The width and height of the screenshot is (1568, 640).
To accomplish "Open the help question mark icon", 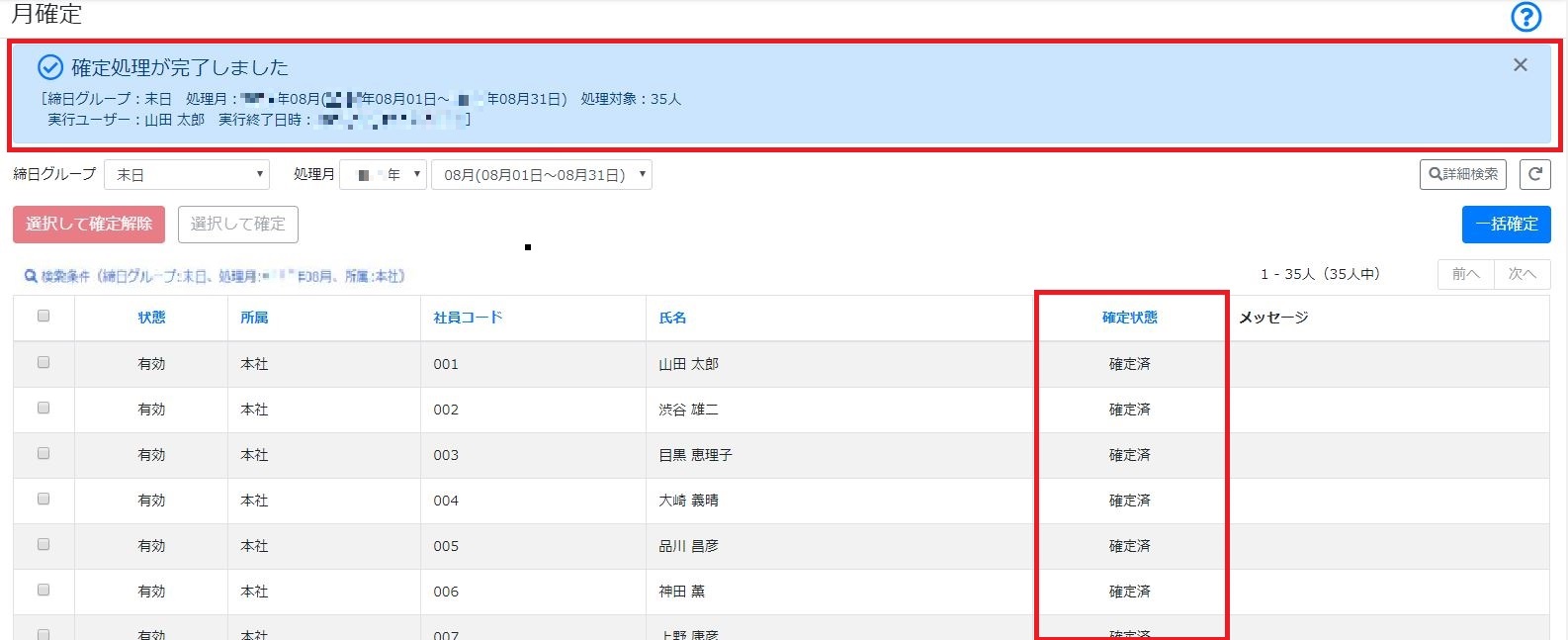I will point(1526,17).
